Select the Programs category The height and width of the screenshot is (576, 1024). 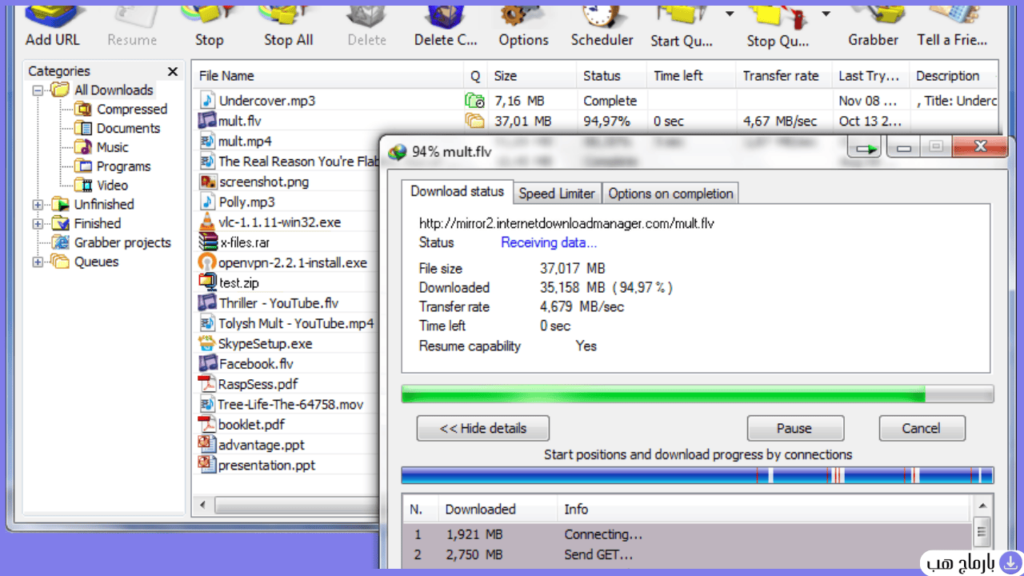point(123,166)
